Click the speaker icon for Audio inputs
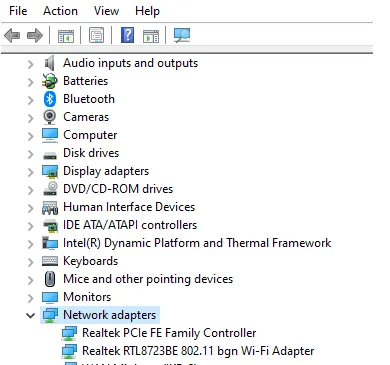390x365 pixels. [x=50, y=63]
